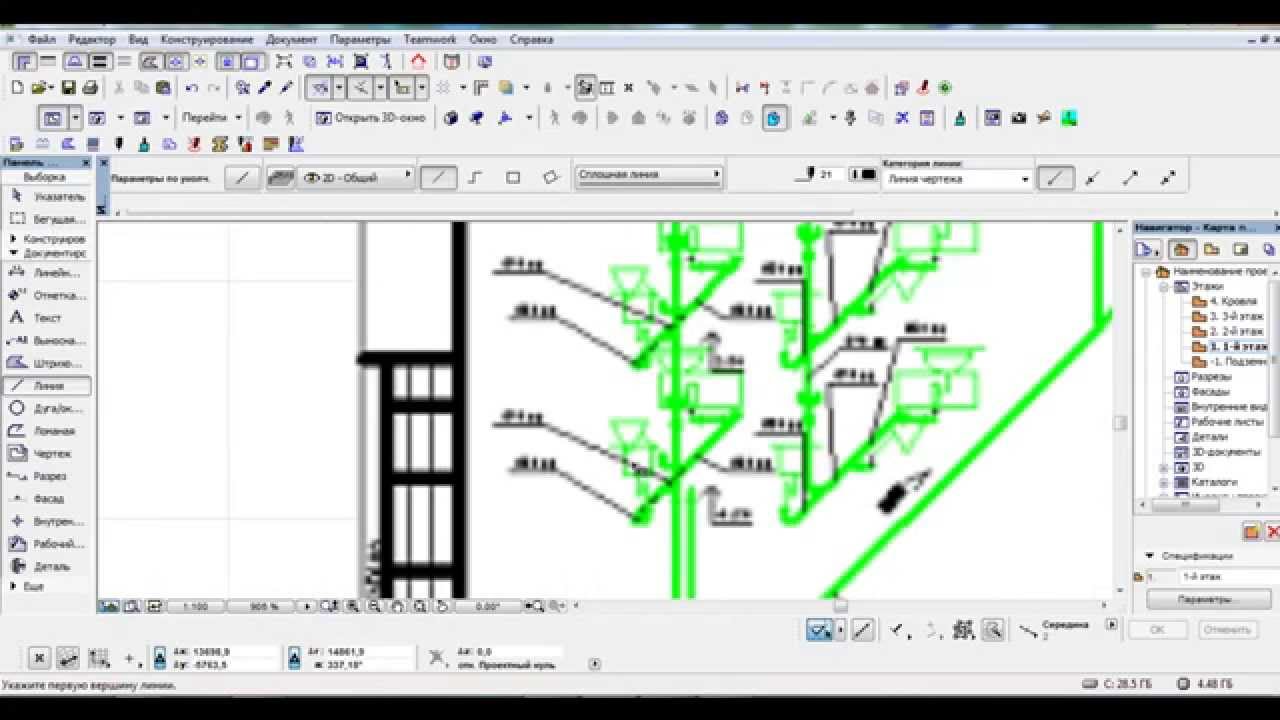Viewport: 1280px width, 720px height.
Task: Click the eyedropper pick-up parameters icon
Action: coord(264,88)
